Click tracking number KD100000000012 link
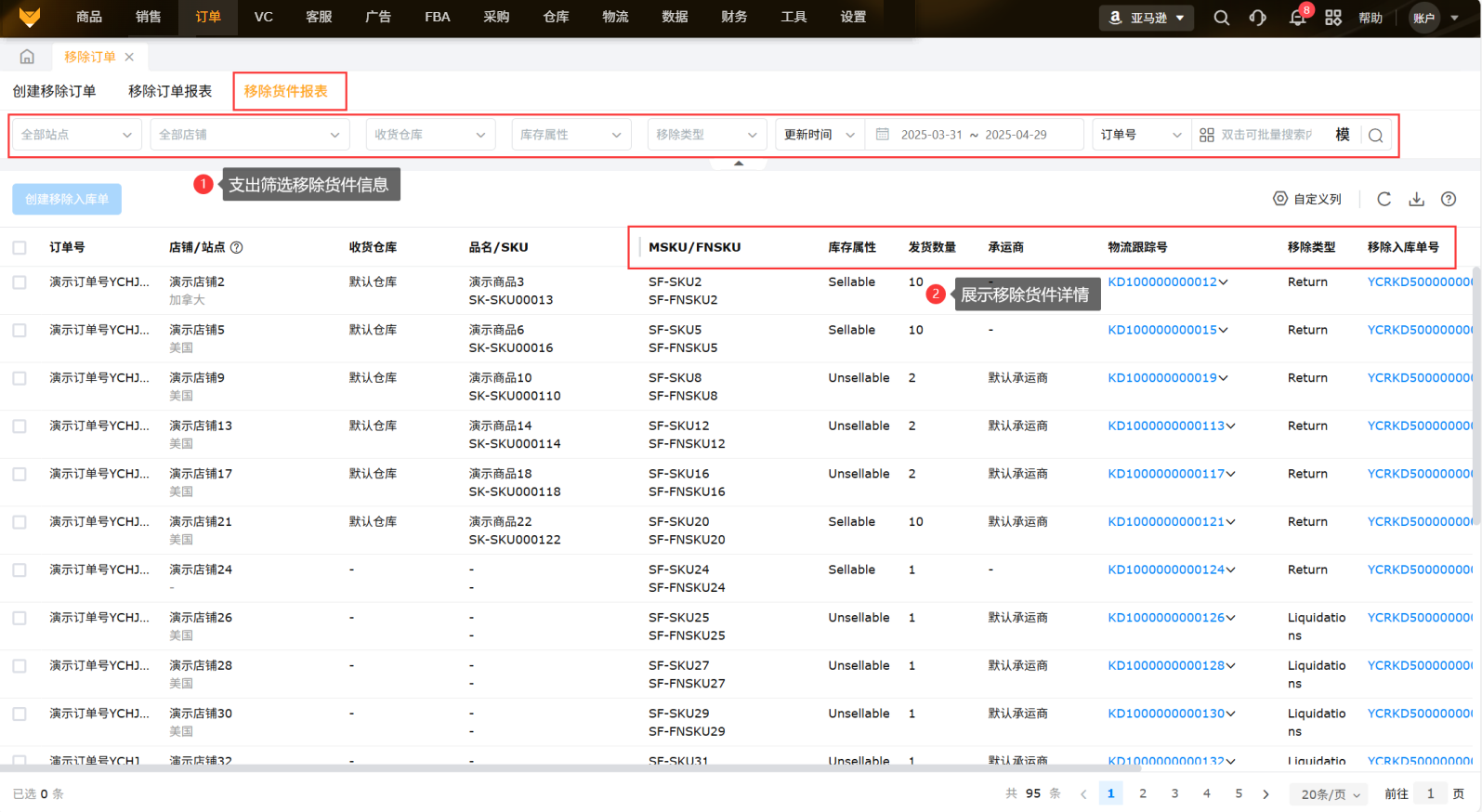1482x812 pixels. coord(1161,282)
